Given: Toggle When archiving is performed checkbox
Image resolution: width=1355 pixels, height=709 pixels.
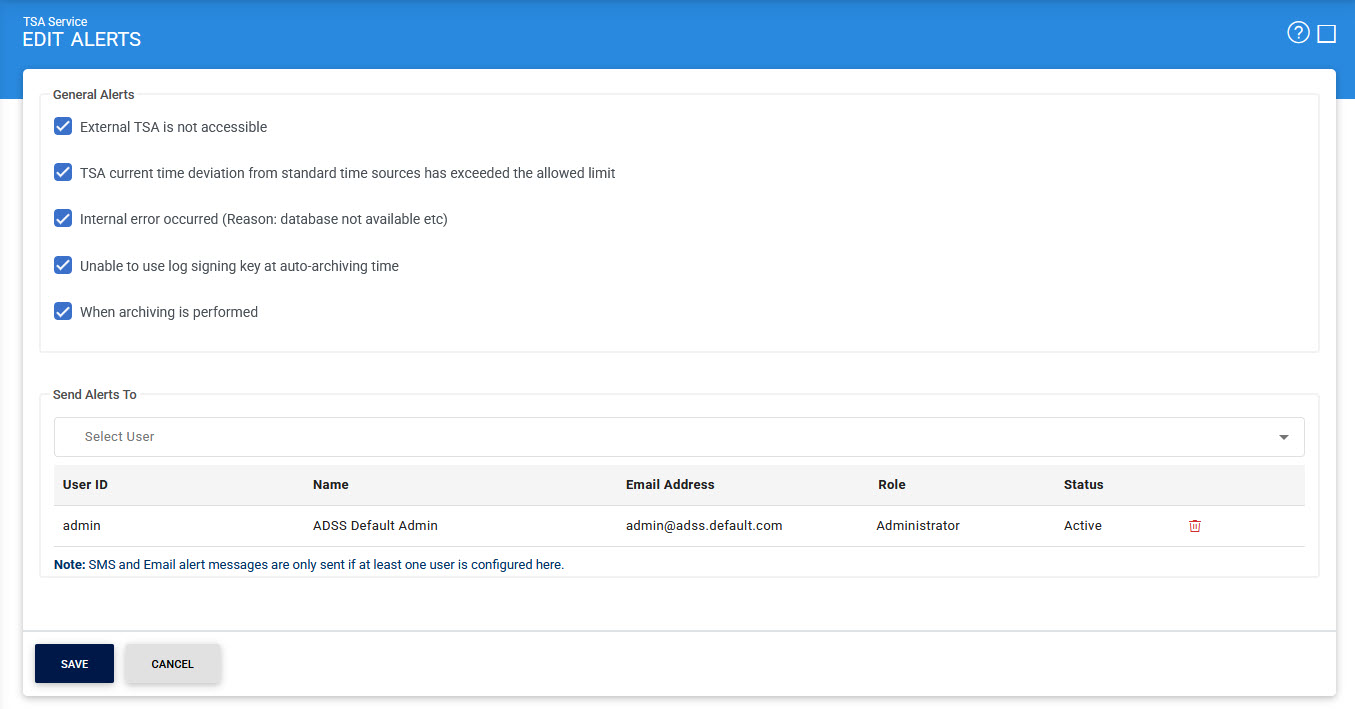Looking at the screenshot, I should (63, 311).
